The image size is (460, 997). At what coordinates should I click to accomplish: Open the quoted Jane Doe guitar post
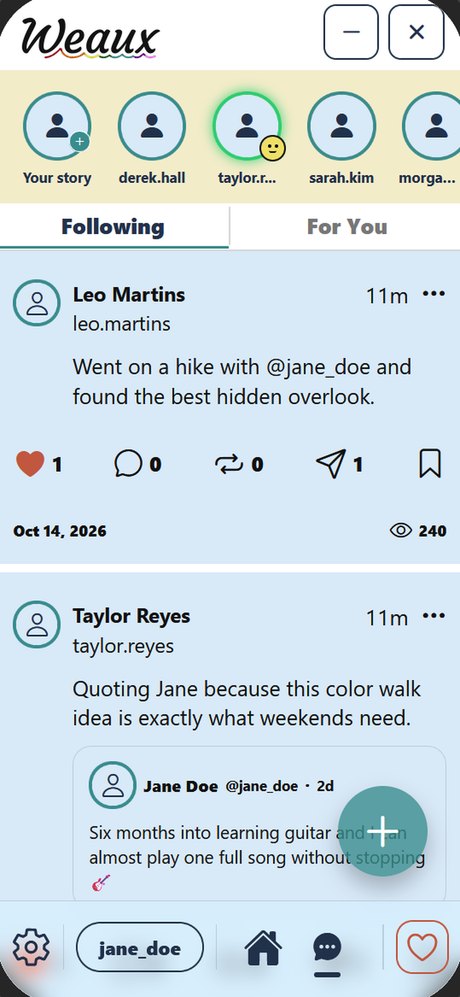tap(259, 823)
